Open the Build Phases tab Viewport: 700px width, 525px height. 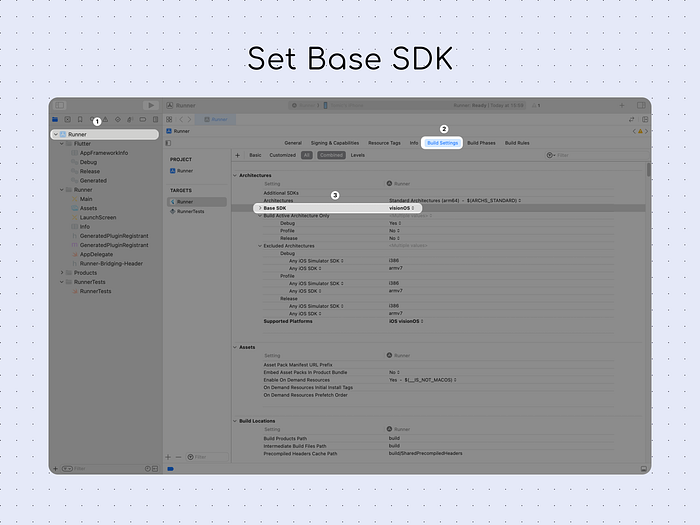click(481, 143)
